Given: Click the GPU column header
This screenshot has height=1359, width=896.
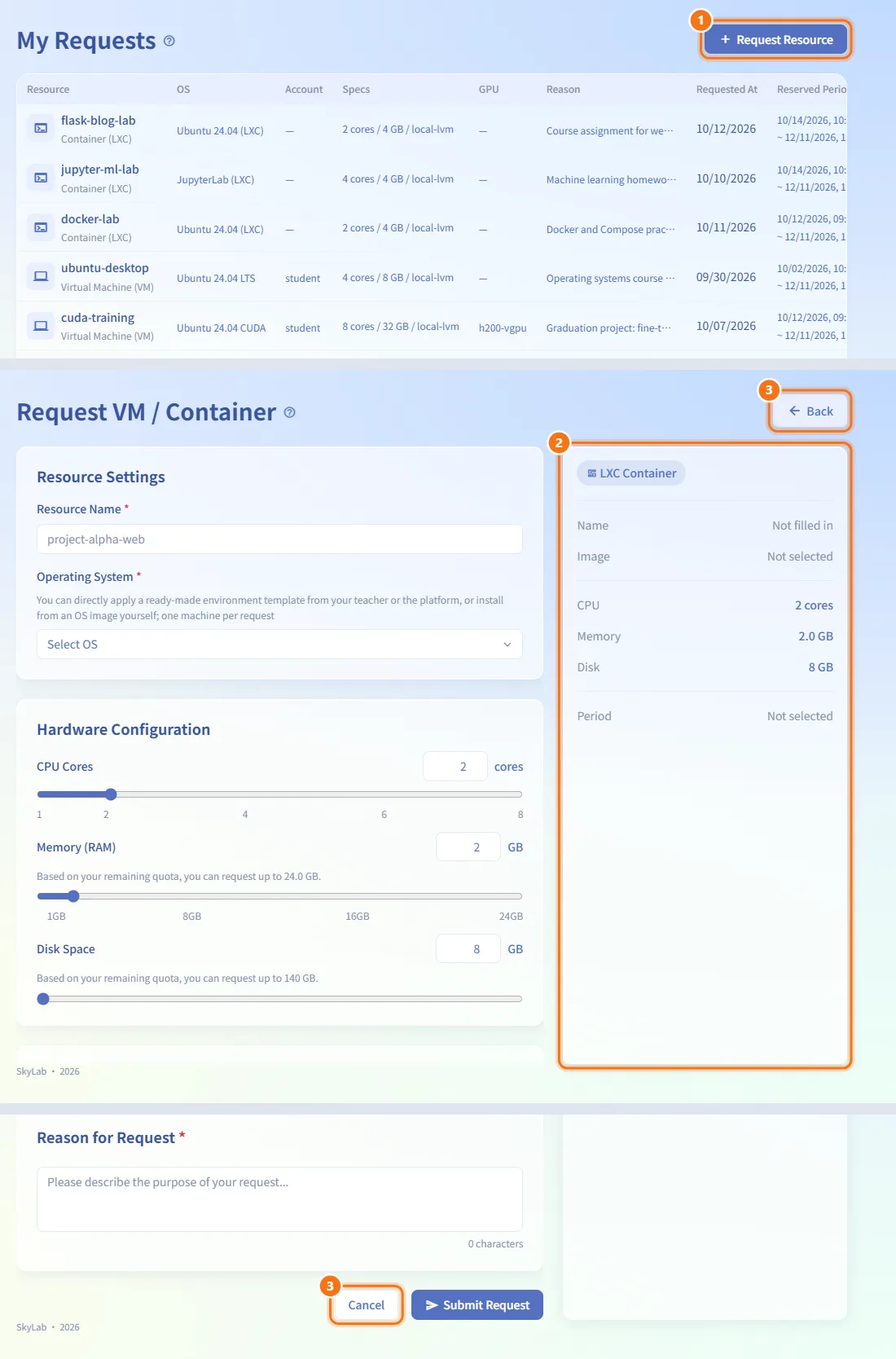Looking at the screenshot, I should pyautogui.click(x=489, y=90).
